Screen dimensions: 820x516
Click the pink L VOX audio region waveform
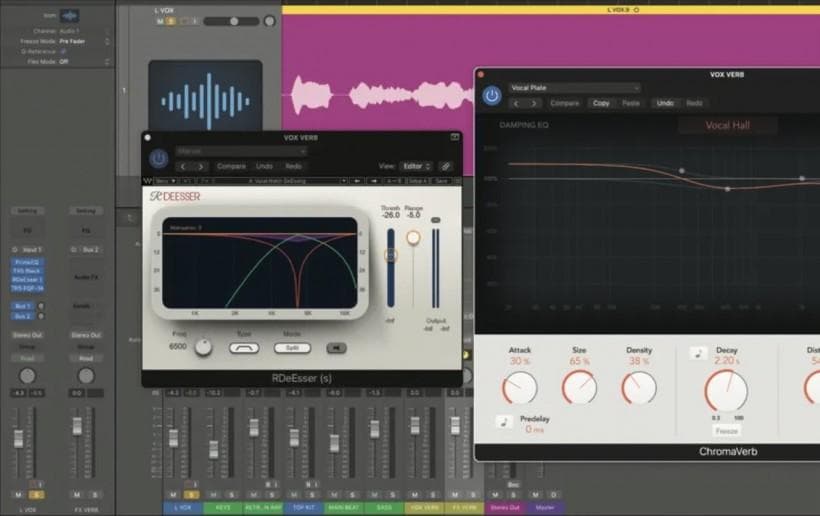(382, 95)
